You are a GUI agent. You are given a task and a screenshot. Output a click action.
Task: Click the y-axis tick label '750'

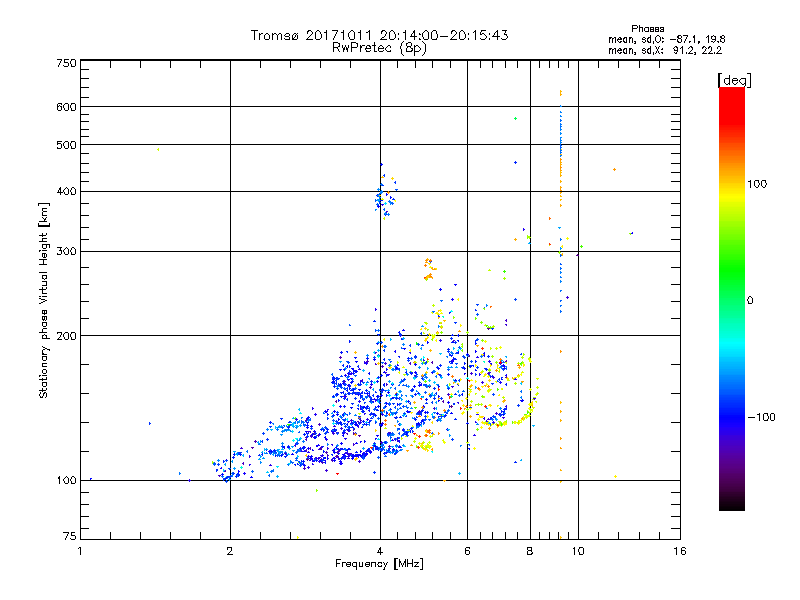pyautogui.click(x=67, y=63)
